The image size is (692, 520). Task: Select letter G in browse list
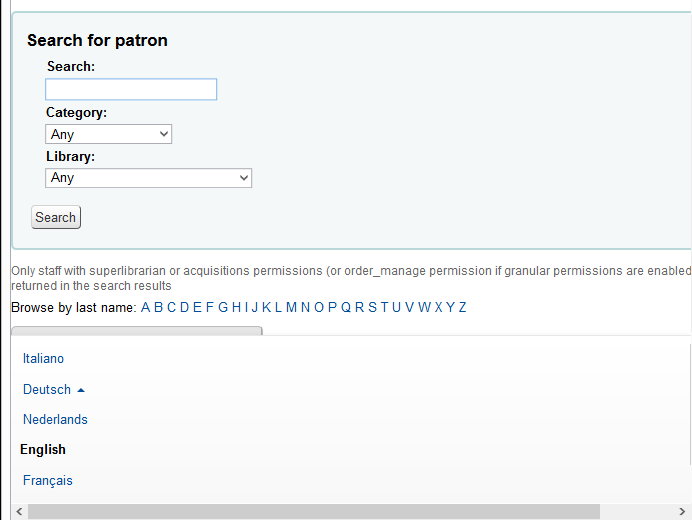(x=223, y=307)
